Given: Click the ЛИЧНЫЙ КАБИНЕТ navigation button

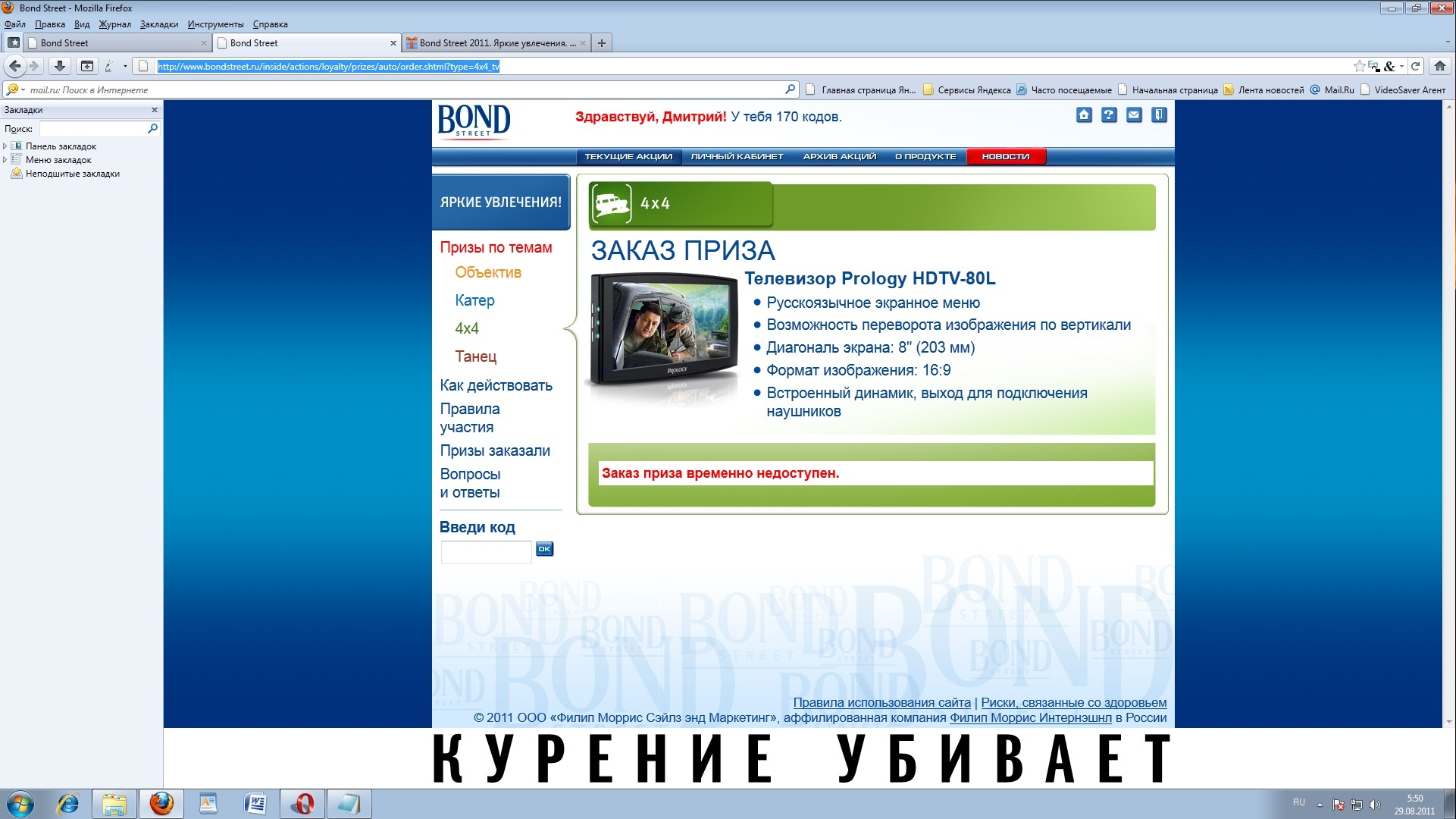Looking at the screenshot, I should 737,156.
